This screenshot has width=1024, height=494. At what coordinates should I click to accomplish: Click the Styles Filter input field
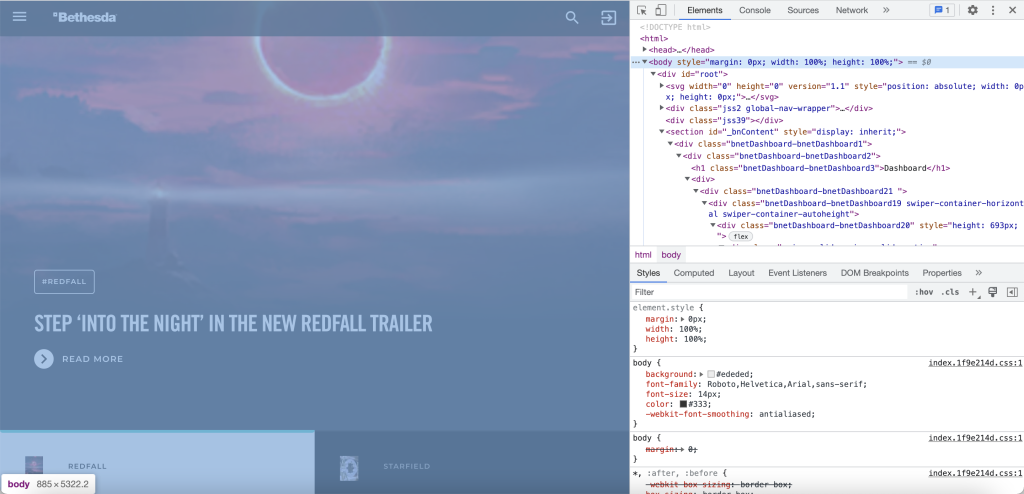[x=769, y=292]
